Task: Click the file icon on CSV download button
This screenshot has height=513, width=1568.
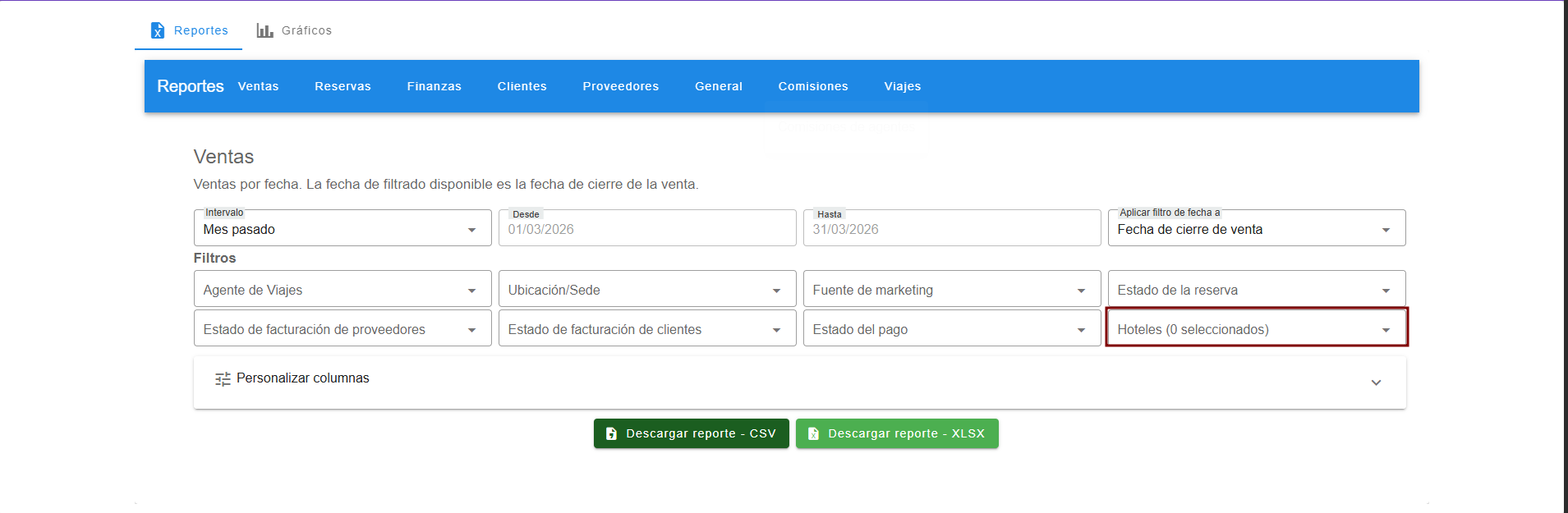Action: 611,433
